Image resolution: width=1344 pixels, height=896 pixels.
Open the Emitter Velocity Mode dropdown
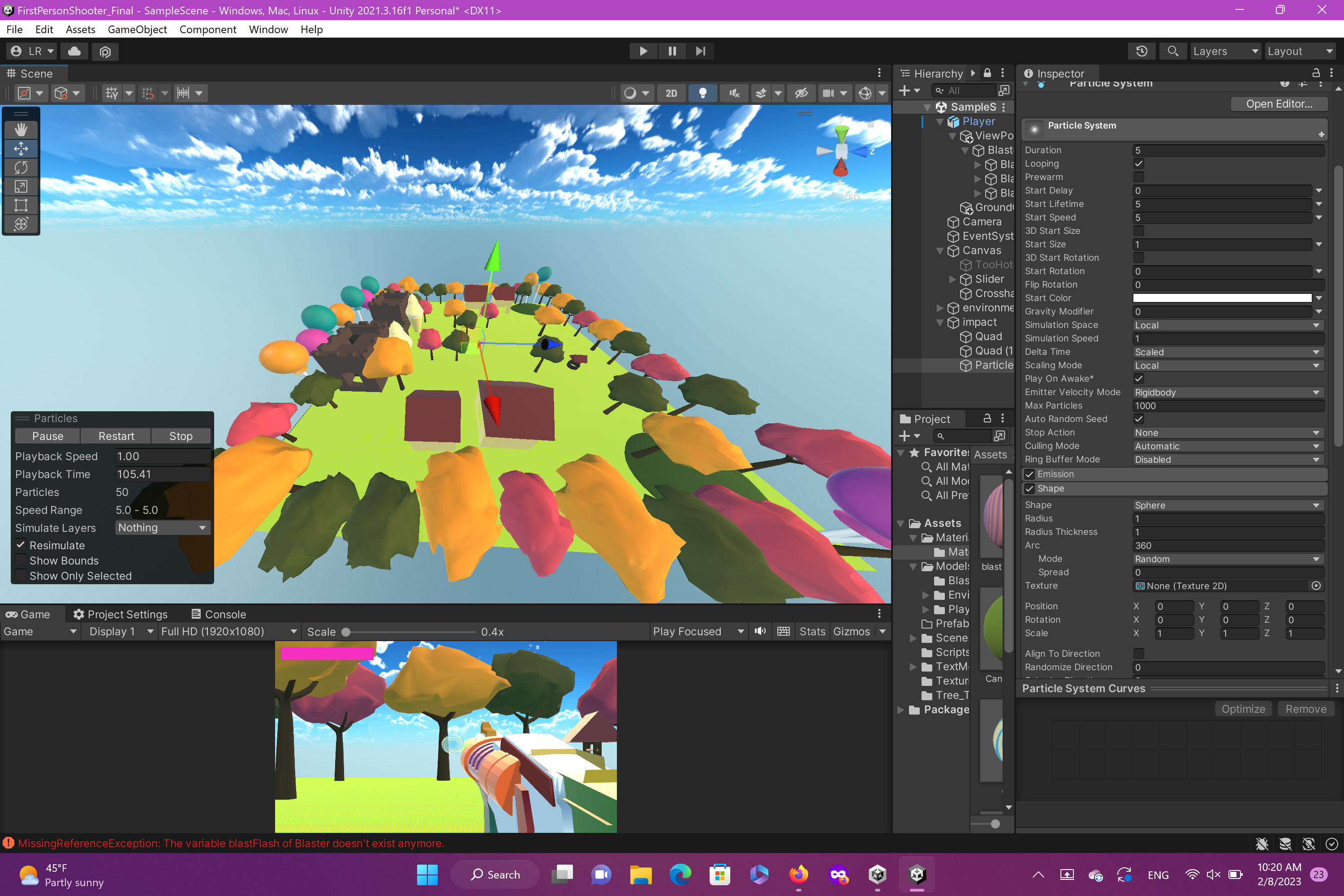1228,392
